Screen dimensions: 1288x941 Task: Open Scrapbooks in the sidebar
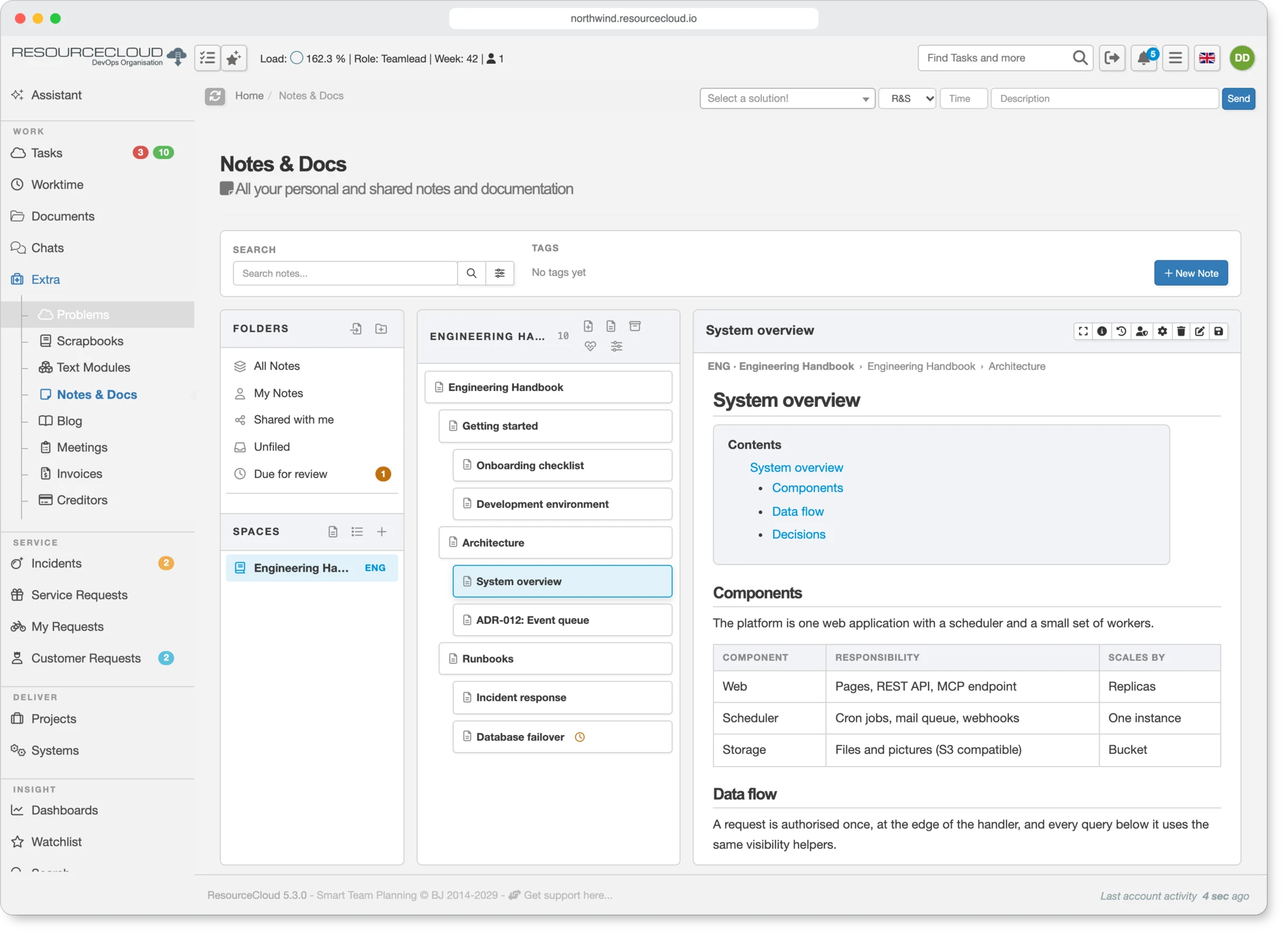[x=90, y=341]
